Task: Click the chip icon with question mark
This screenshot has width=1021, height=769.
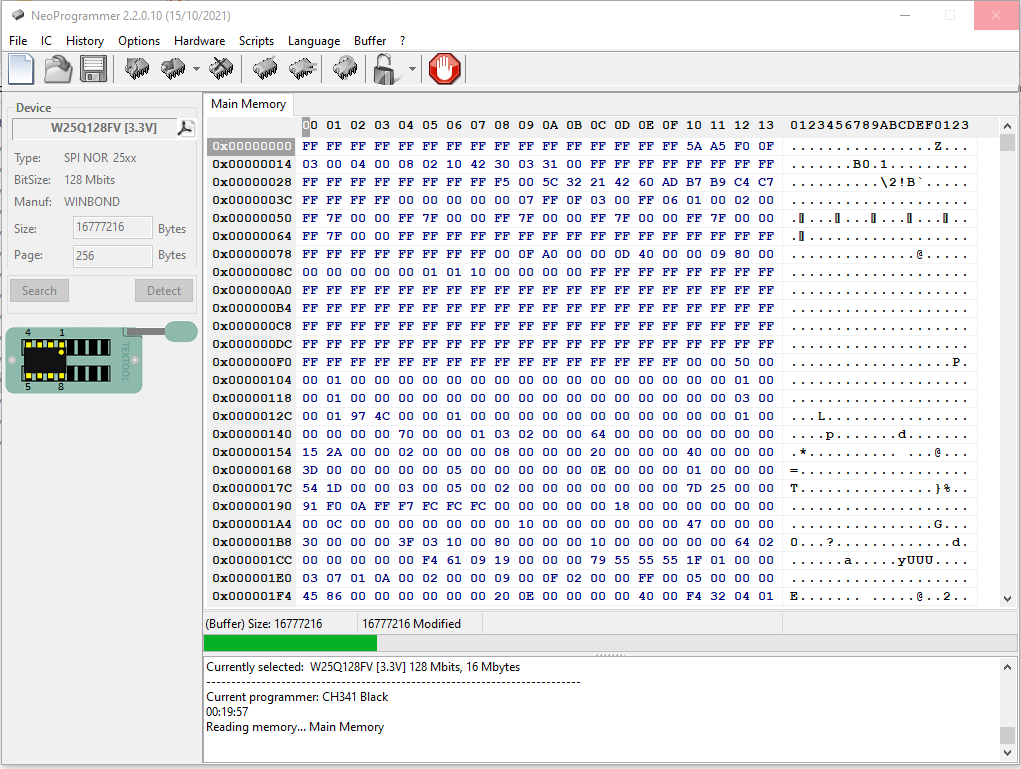Action: tap(345, 69)
